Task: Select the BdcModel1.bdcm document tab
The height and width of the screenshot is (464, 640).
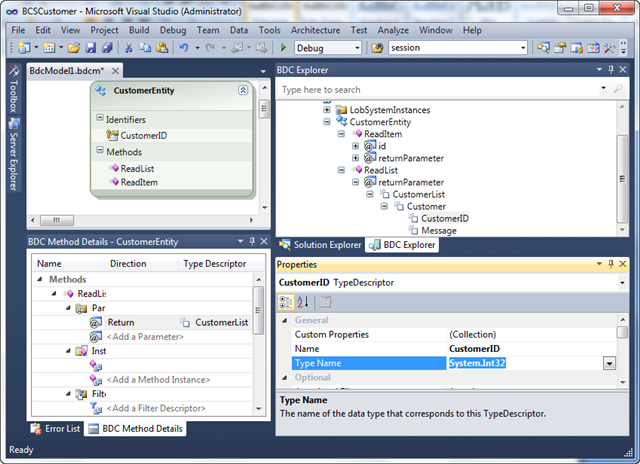Action: [67, 71]
